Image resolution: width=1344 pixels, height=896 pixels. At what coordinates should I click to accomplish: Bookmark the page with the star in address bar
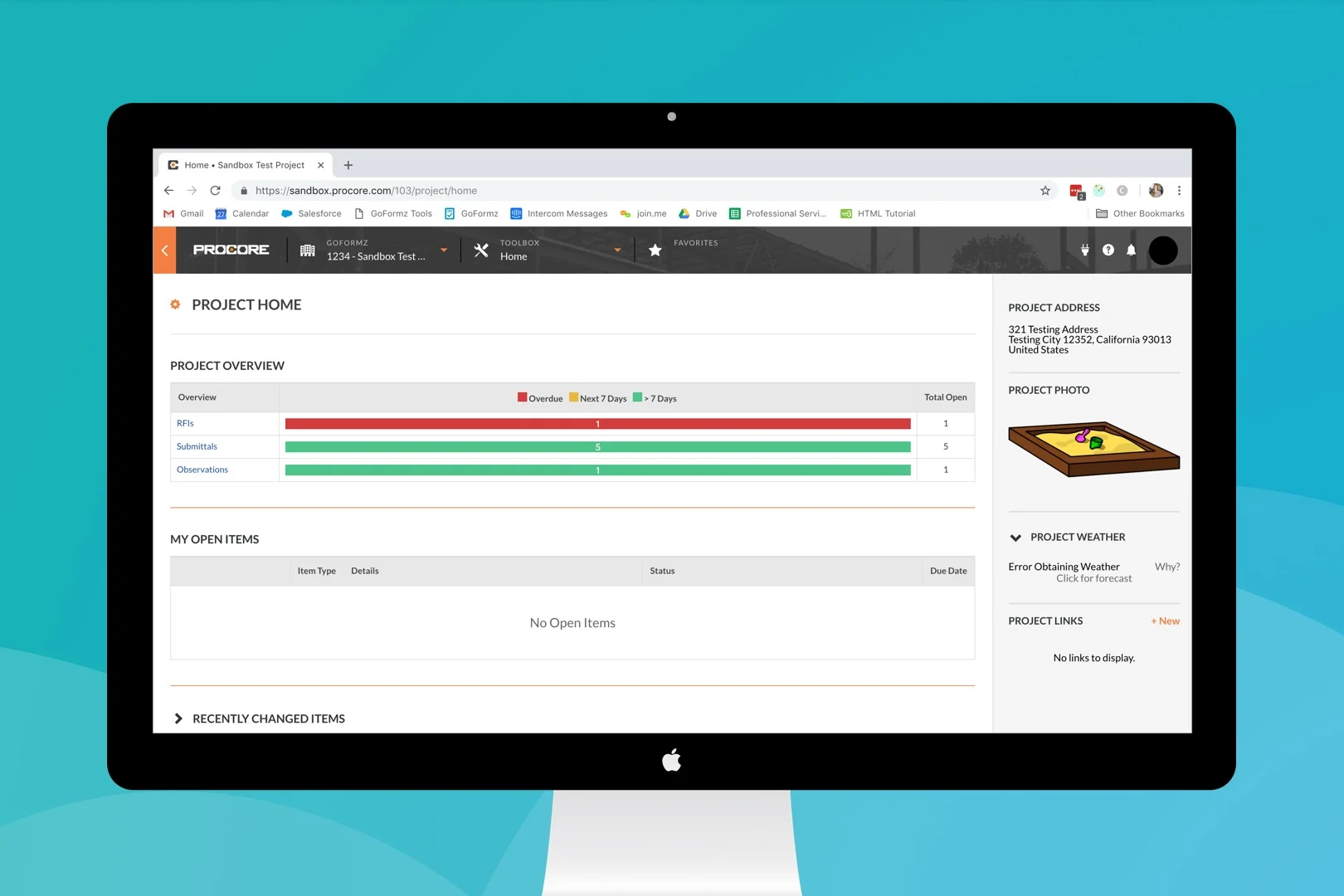click(x=1045, y=190)
